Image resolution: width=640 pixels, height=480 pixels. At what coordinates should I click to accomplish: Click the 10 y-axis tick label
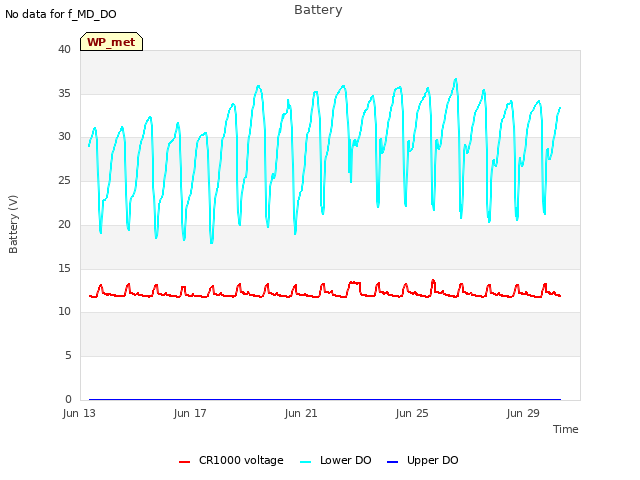pos(64,311)
